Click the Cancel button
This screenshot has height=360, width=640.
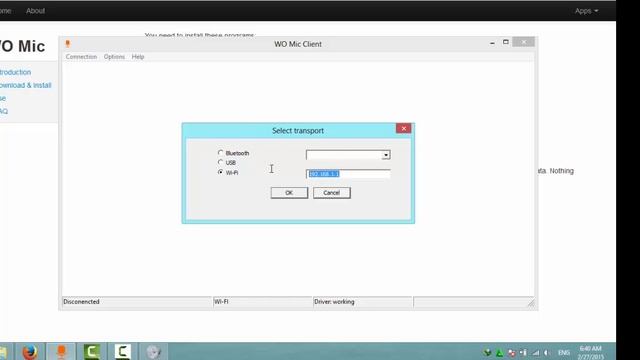331,193
